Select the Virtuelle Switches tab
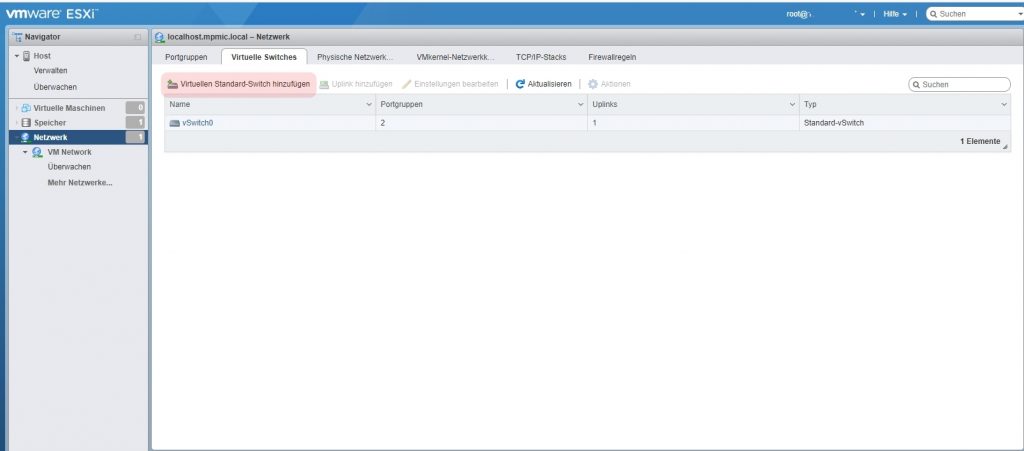 click(264, 57)
